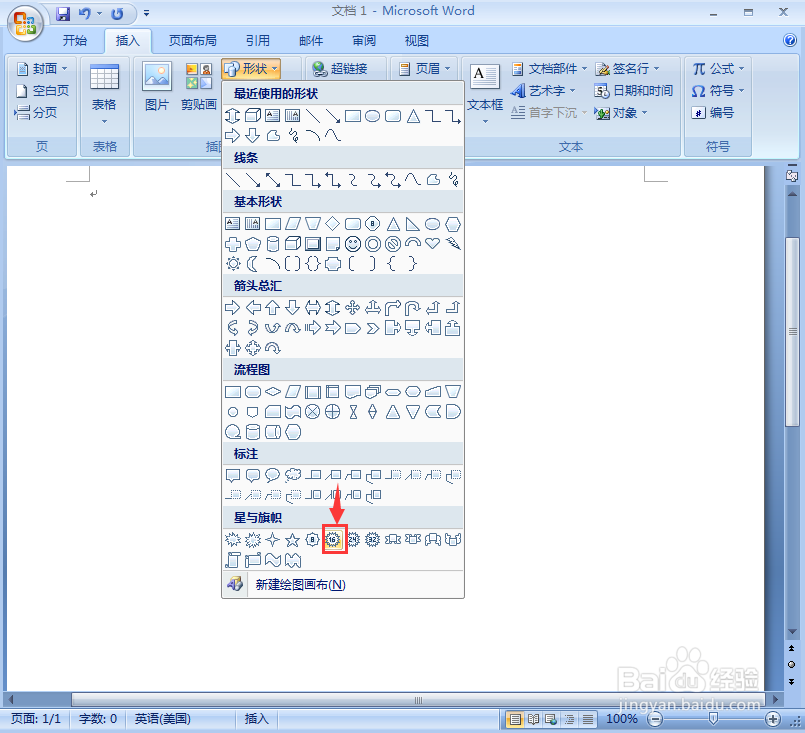Select the 16-point star shape

click(x=333, y=539)
